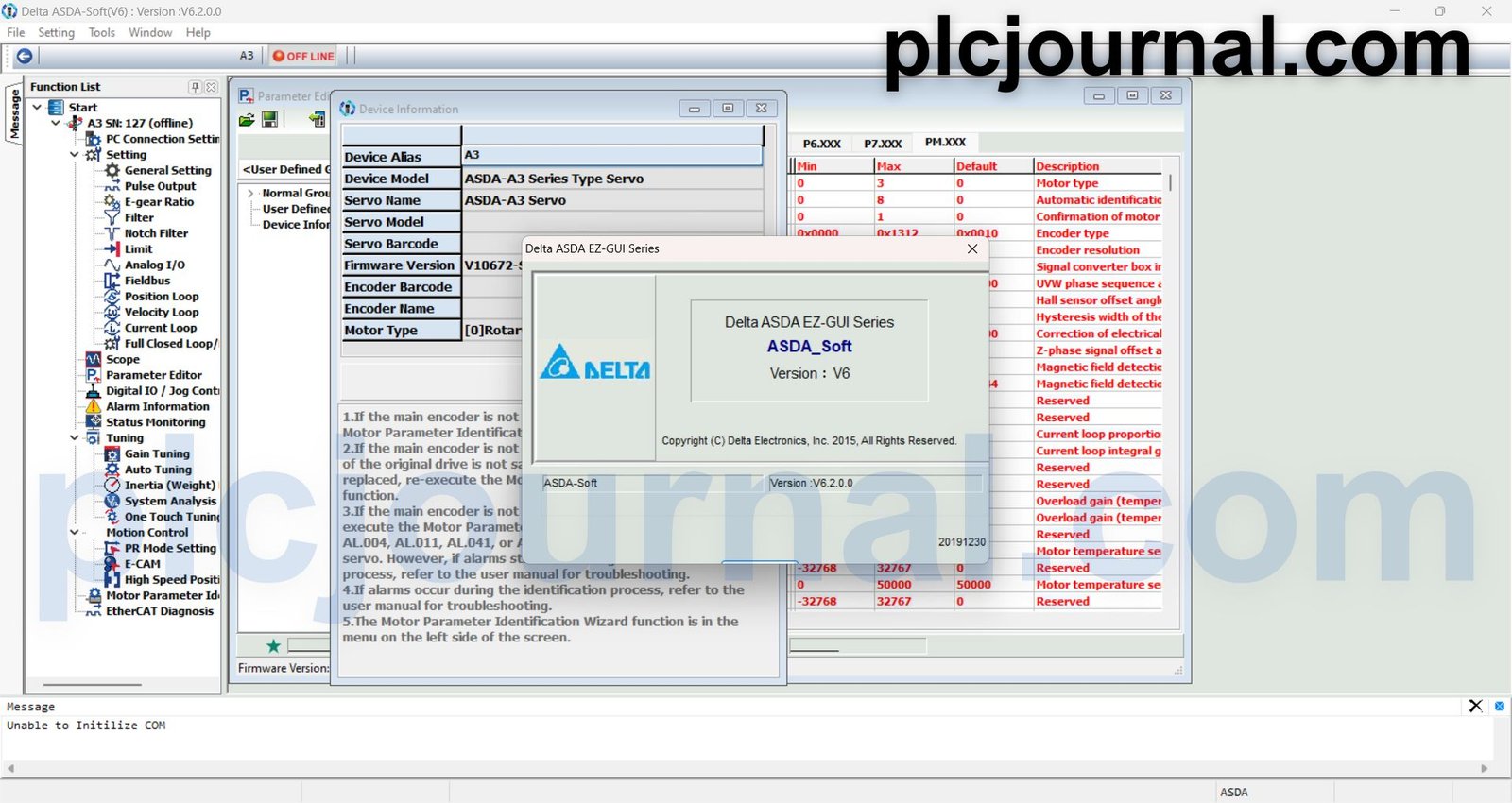Open General Setting gear icon

point(112,171)
